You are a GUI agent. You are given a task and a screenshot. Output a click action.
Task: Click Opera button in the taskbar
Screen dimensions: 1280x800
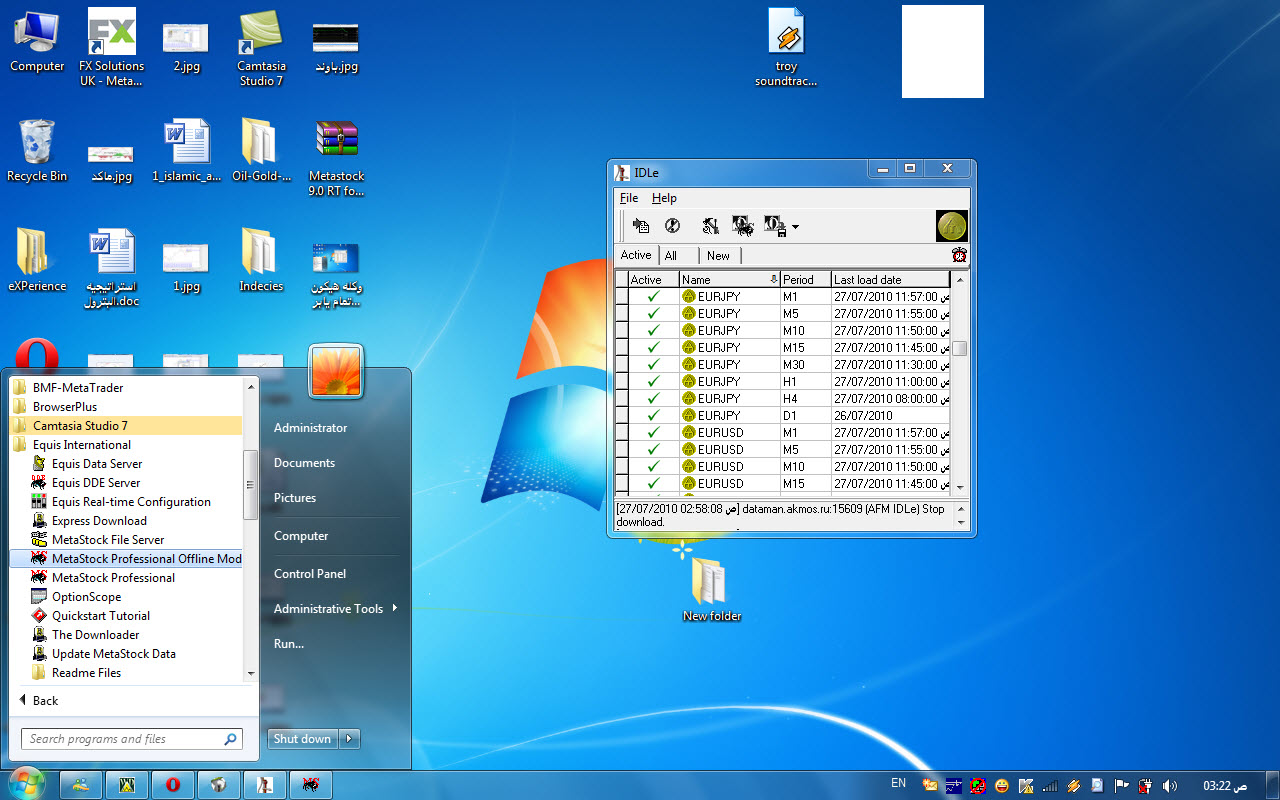[173, 785]
